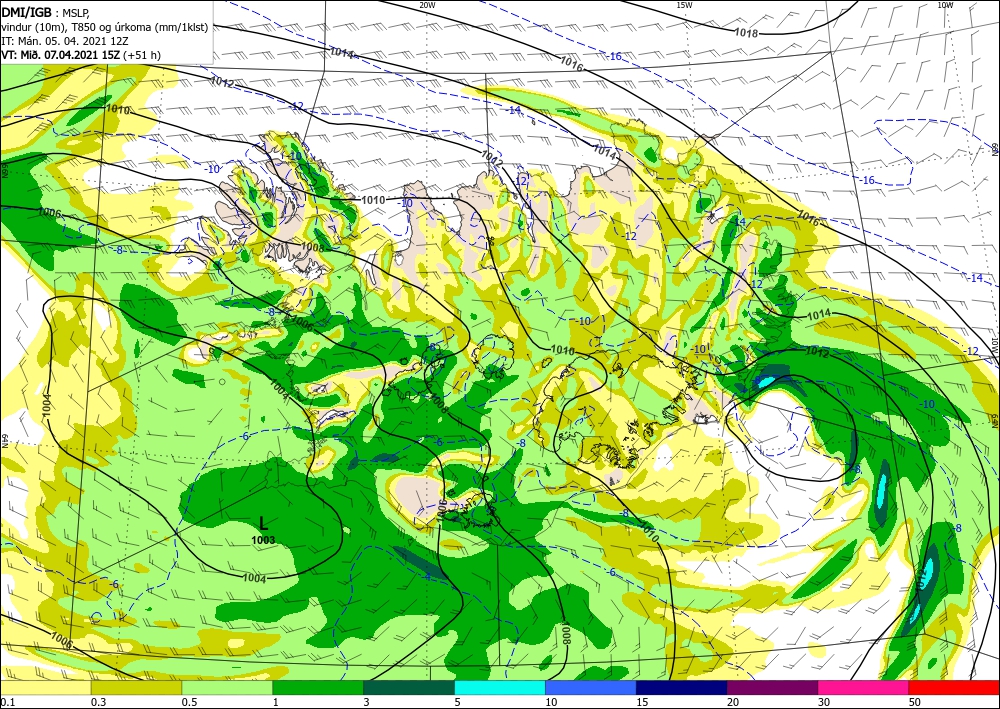Click the '0.5' legend value
The height and width of the screenshot is (709, 1000).
tap(188, 702)
